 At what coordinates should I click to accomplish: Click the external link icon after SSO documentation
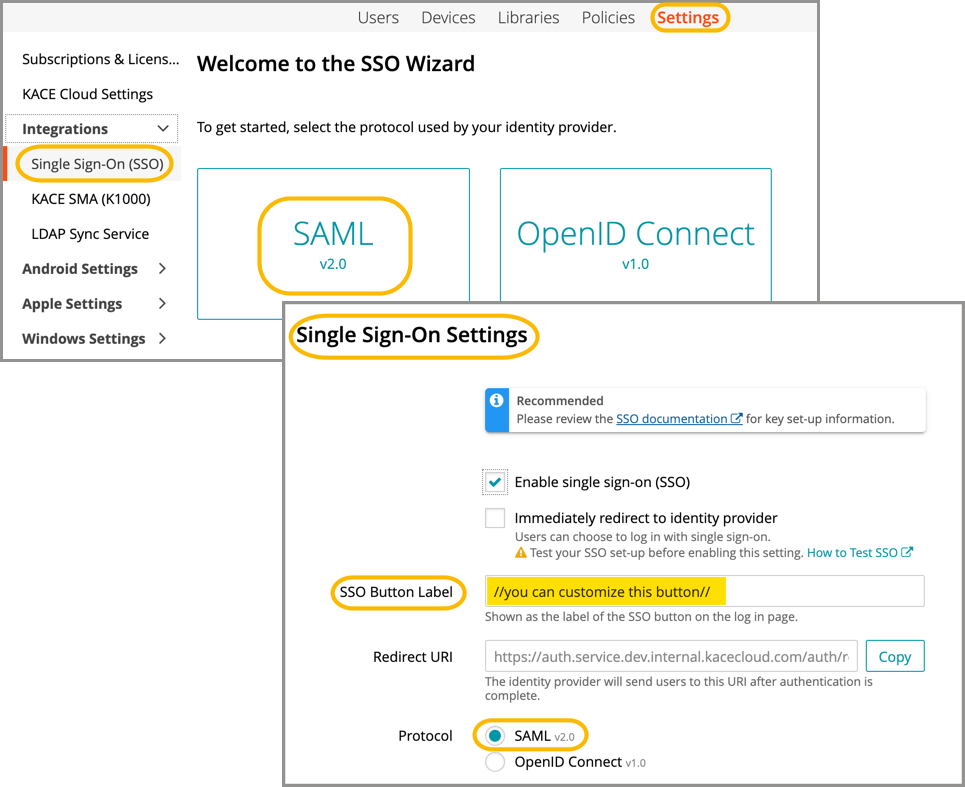pos(737,419)
